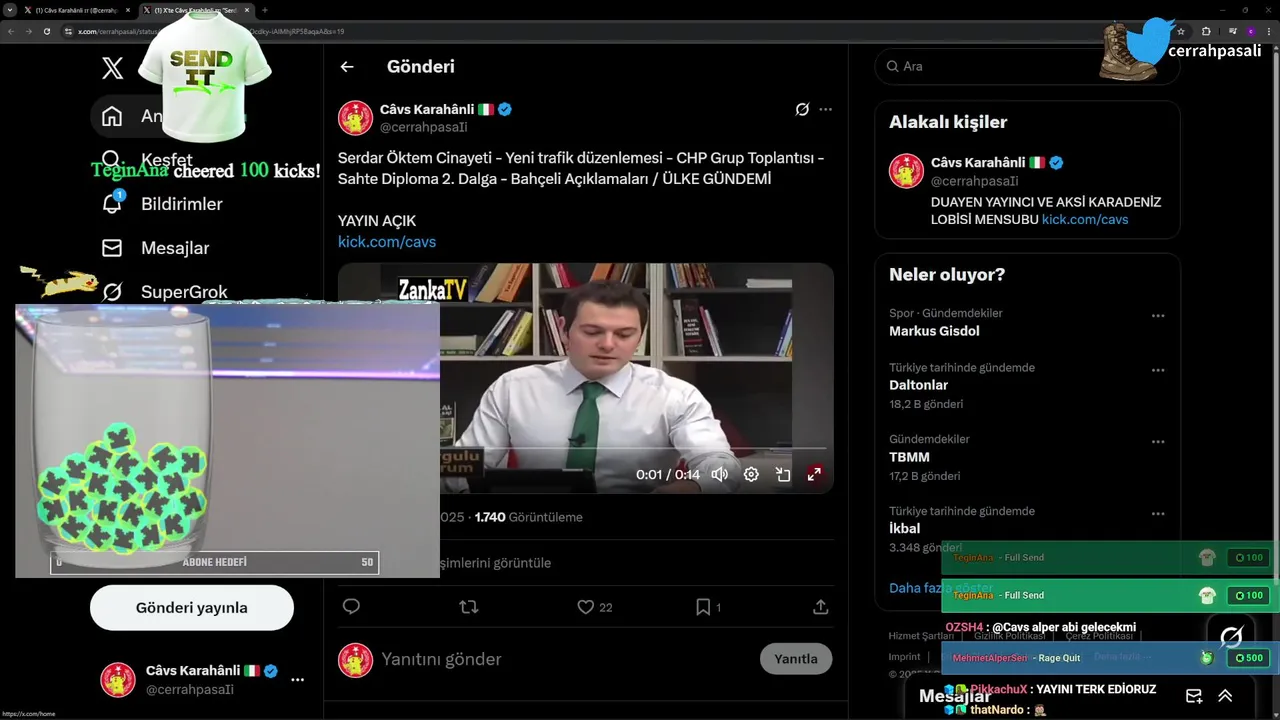The width and height of the screenshot is (1280, 720).
Task: Open kick.com/cavs link in Alakalı kişiler bio
Action: 1085,219
